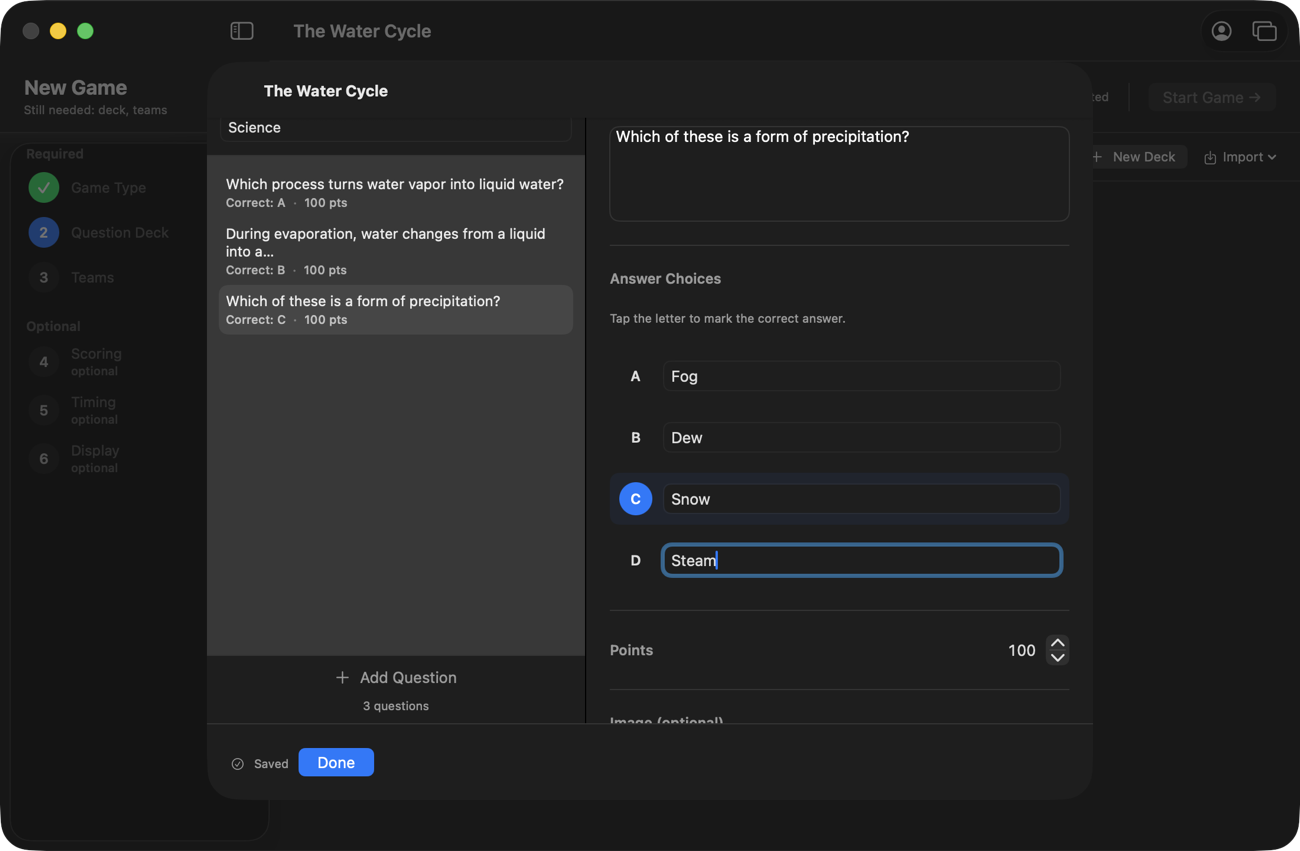Click the selected C correct-answer marker
The width and height of the screenshot is (1300, 851).
[635, 499]
